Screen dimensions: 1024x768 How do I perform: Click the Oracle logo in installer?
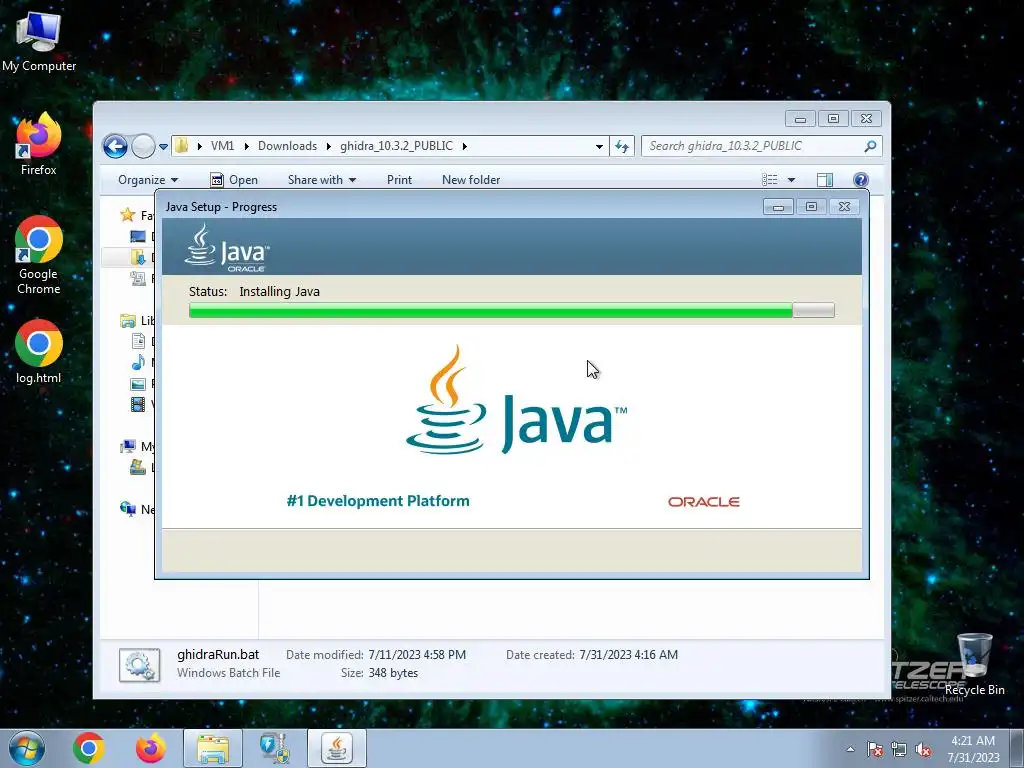click(x=703, y=502)
